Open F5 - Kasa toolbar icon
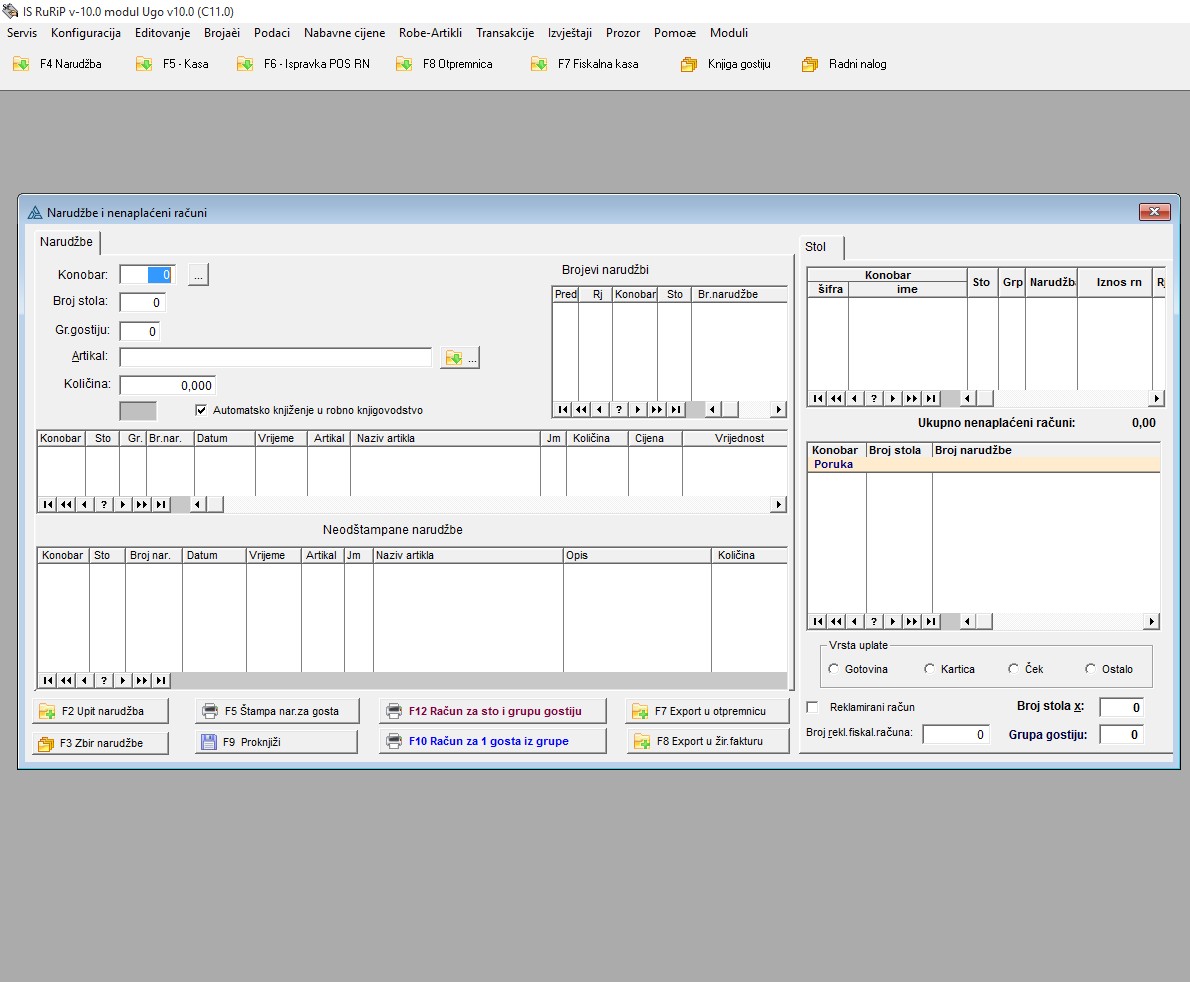 coord(173,64)
